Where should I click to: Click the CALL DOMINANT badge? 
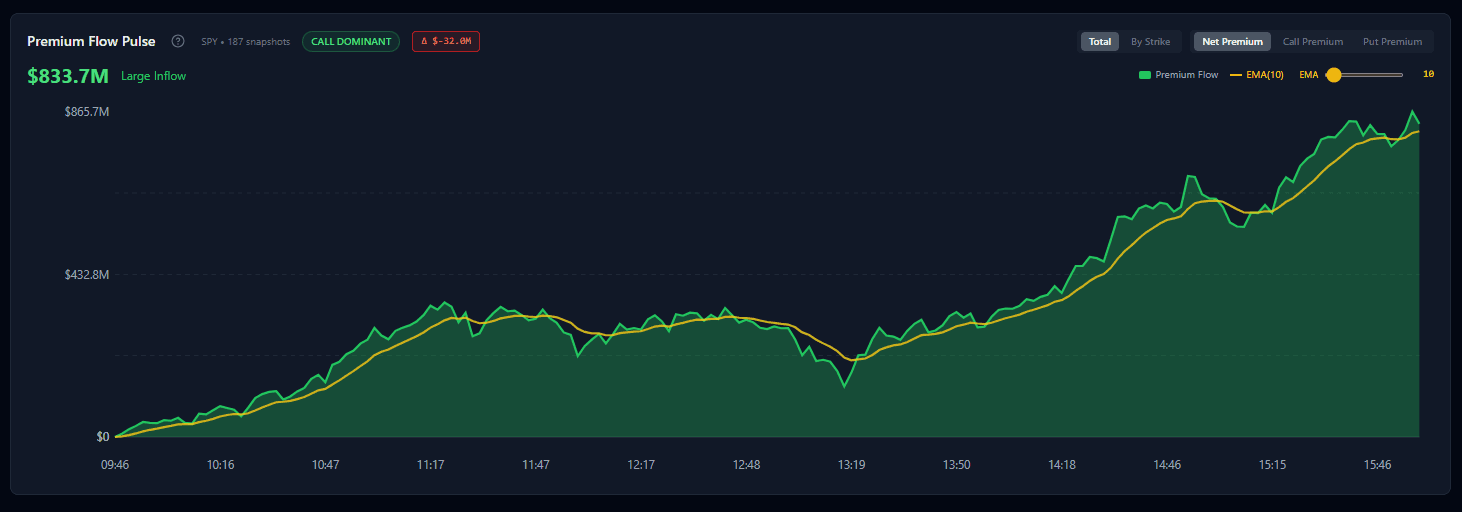click(x=351, y=41)
